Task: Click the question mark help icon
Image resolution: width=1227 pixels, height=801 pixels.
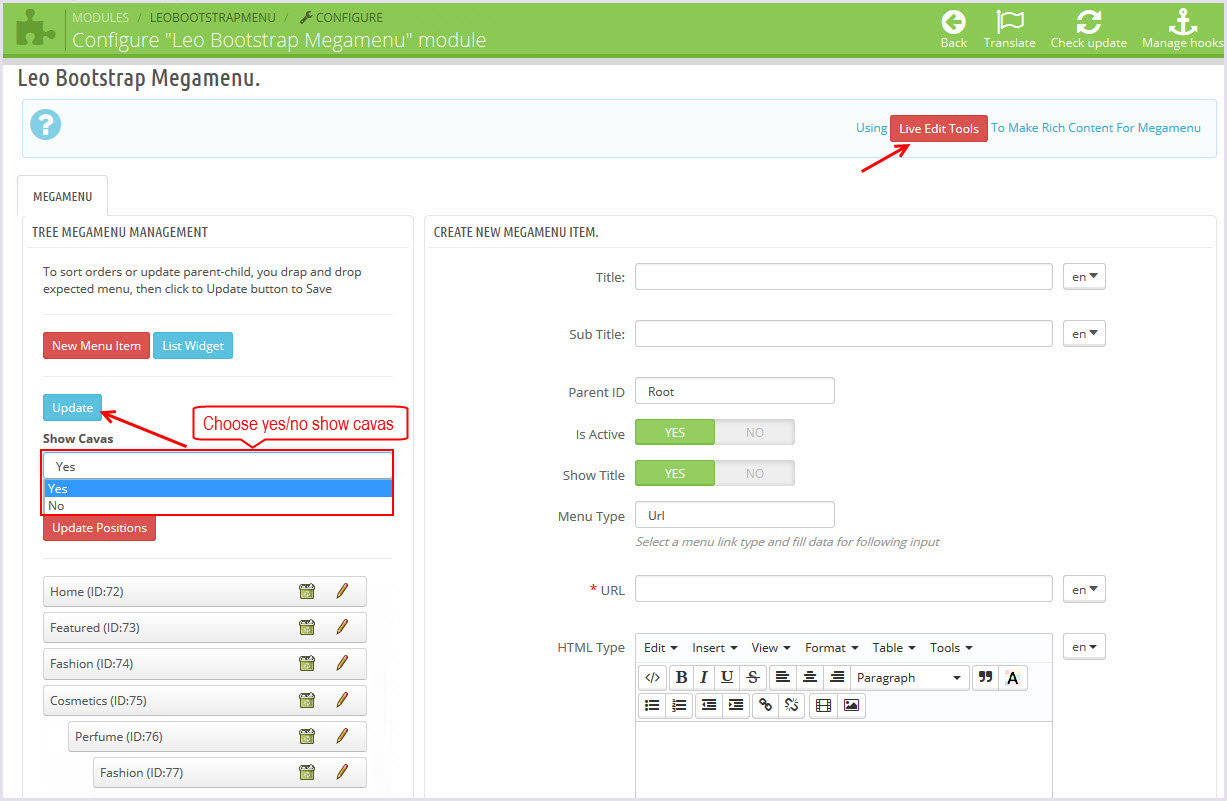Action: click(x=46, y=125)
